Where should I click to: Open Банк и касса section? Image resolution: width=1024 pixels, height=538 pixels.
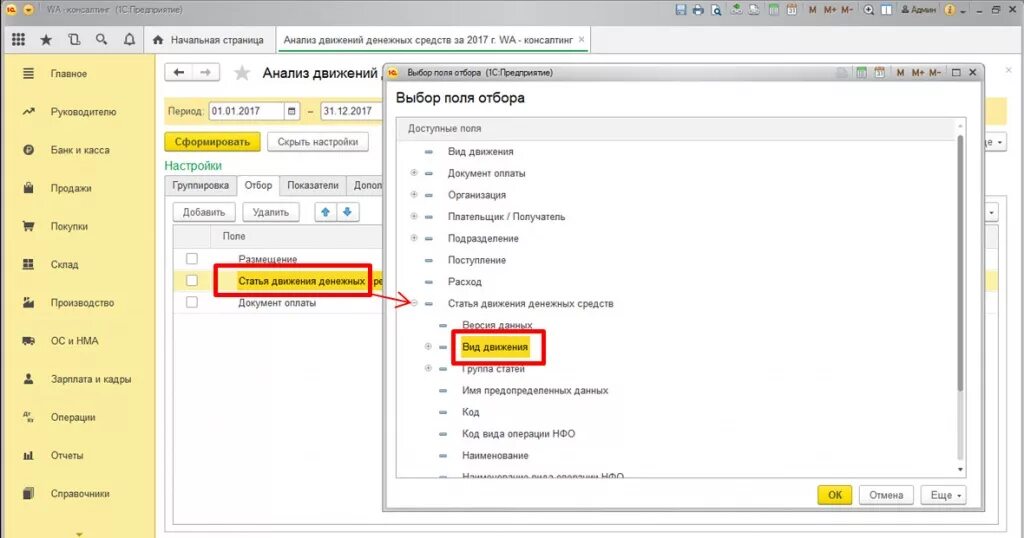coord(80,150)
